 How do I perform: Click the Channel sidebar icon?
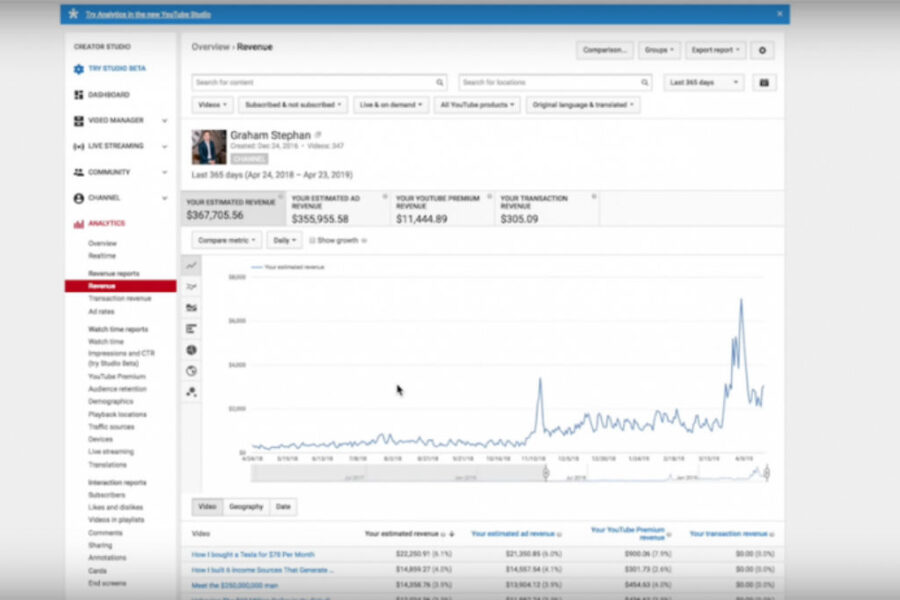click(79, 198)
